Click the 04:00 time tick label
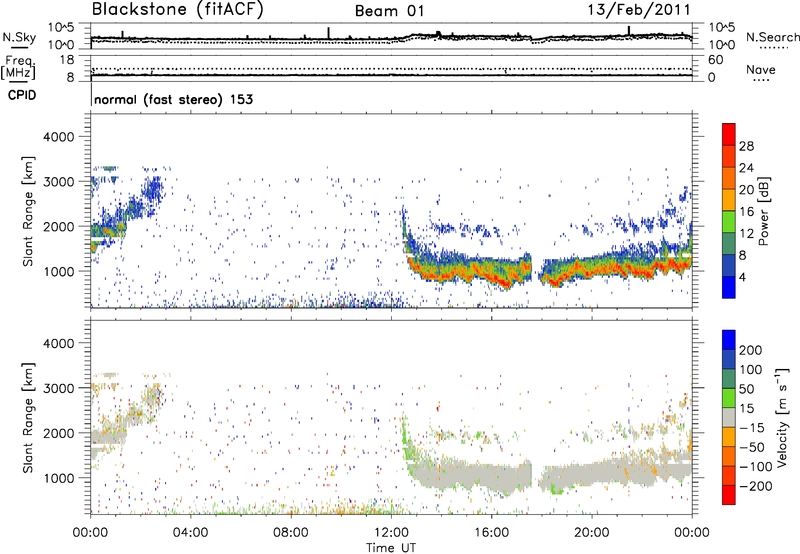 pyautogui.click(x=190, y=533)
